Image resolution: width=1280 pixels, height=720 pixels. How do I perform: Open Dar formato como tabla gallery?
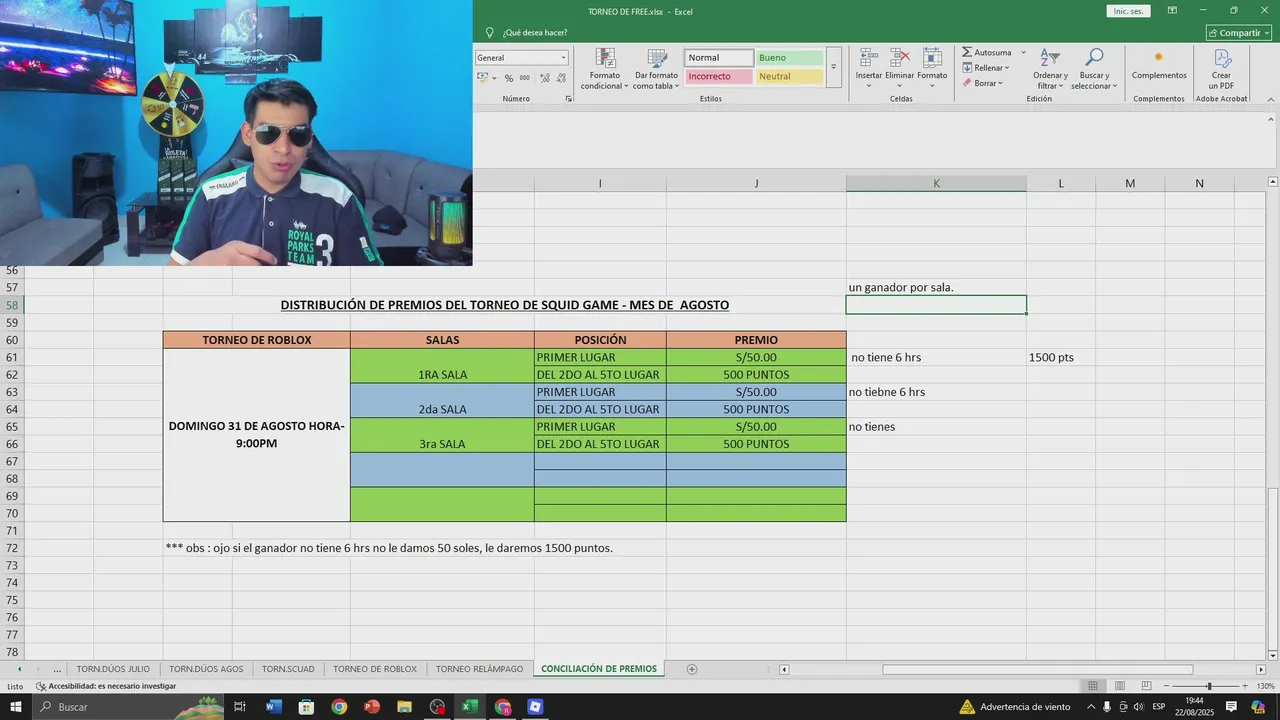(x=656, y=68)
